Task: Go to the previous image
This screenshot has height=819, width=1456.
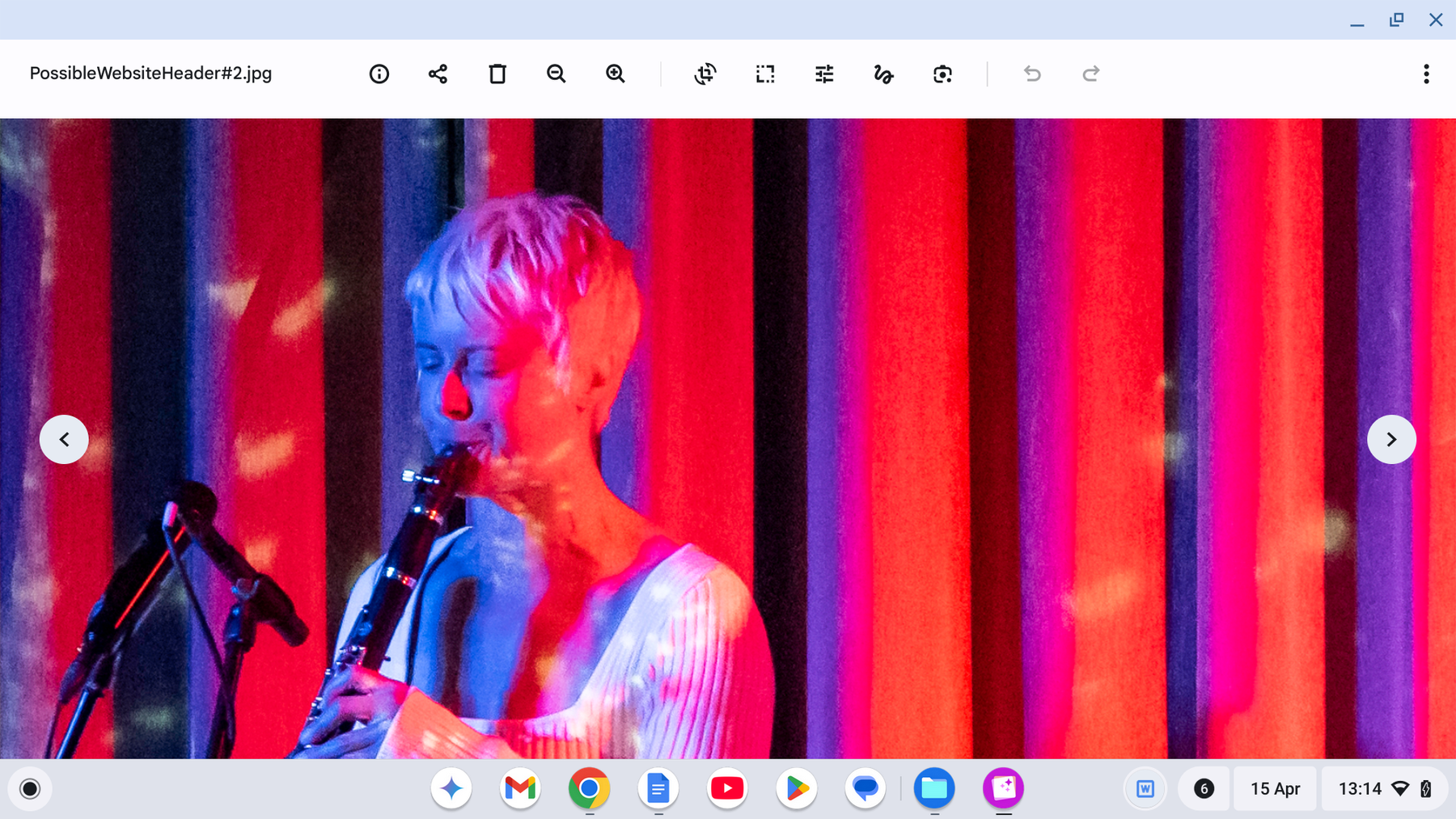Action: (x=64, y=439)
